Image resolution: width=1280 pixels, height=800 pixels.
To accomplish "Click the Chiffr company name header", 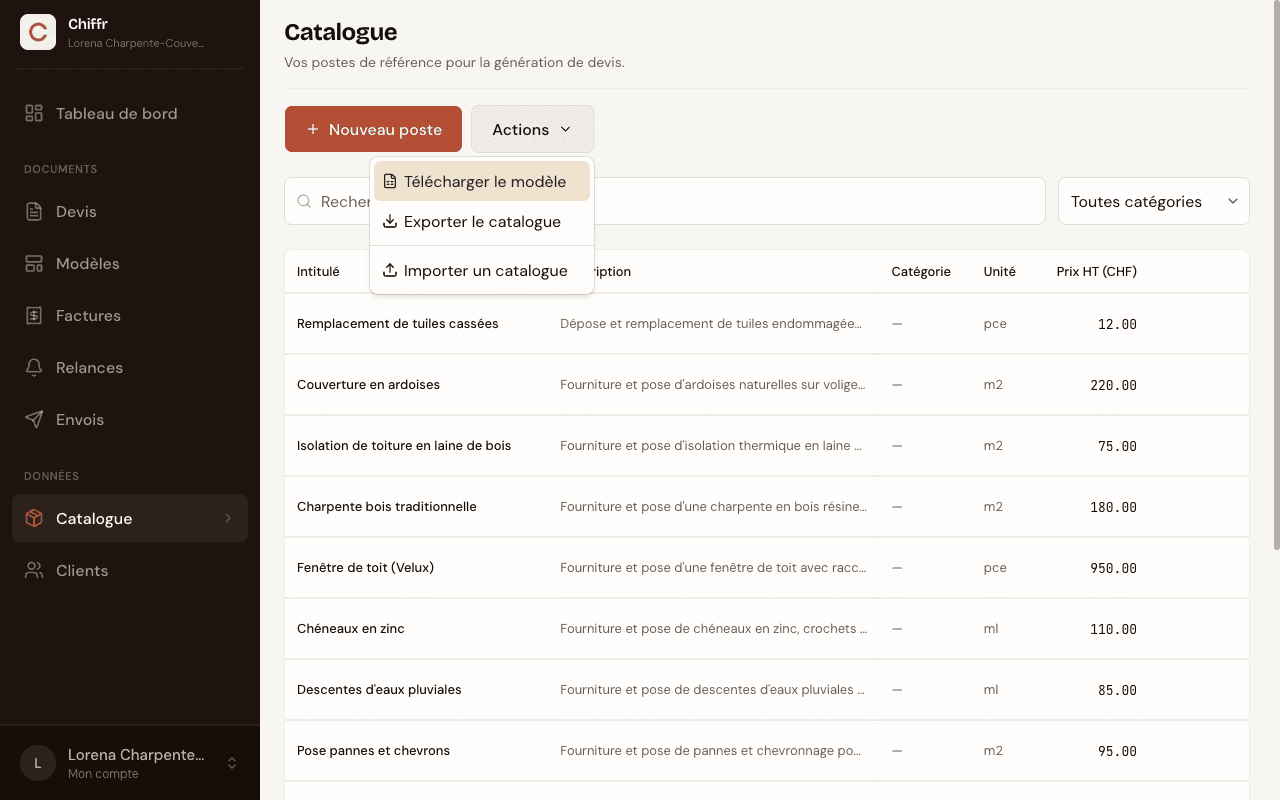I will point(88,24).
